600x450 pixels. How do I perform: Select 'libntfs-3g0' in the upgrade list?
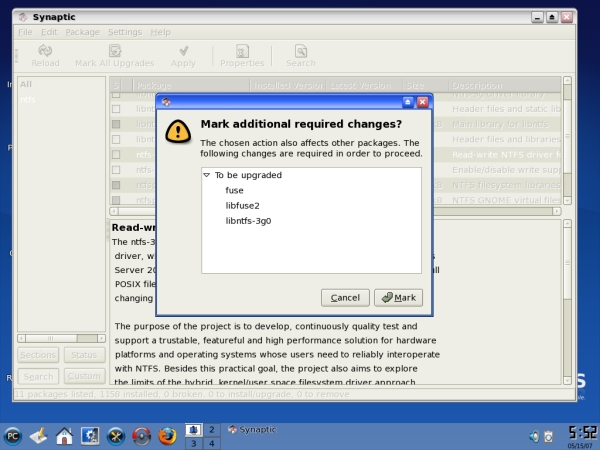coord(248,221)
